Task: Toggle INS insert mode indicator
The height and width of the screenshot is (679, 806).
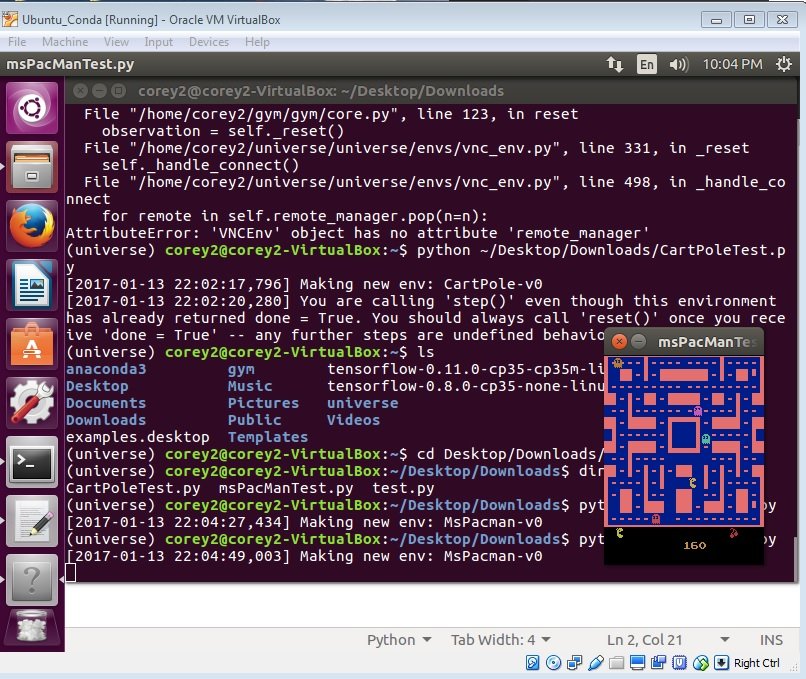Action: tap(771, 640)
